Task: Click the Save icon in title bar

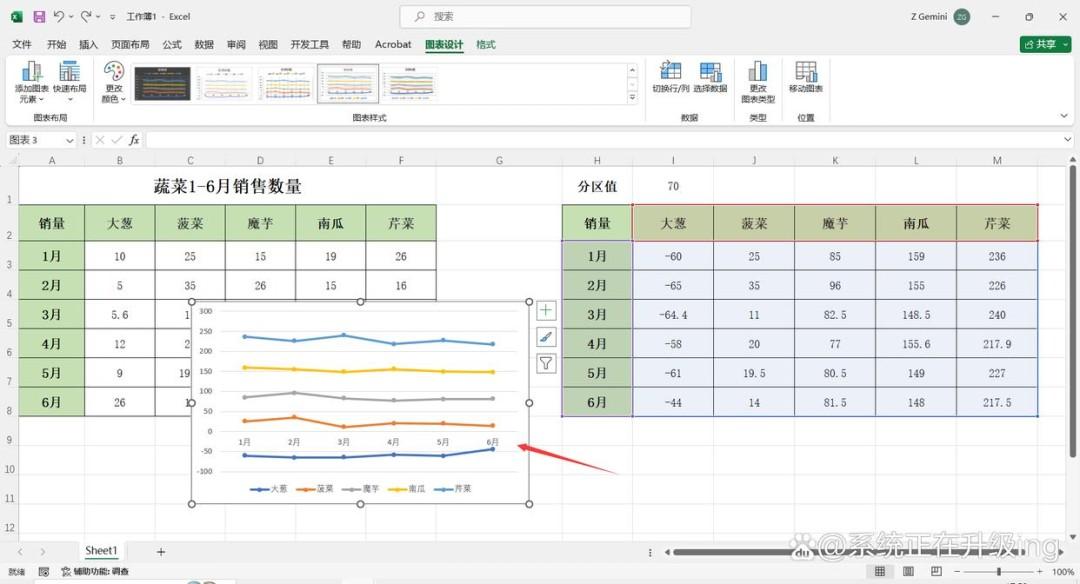Action: click(x=39, y=17)
